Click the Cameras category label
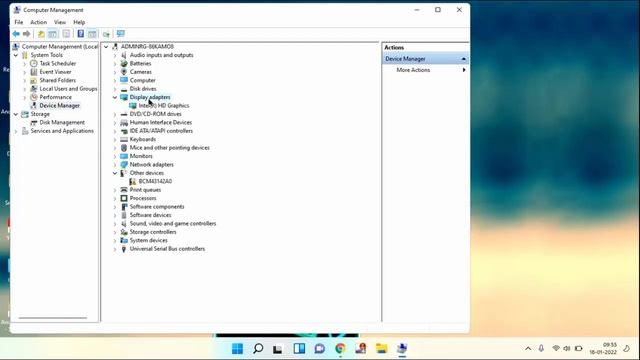The height and width of the screenshot is (360, 640). (140, 72)
